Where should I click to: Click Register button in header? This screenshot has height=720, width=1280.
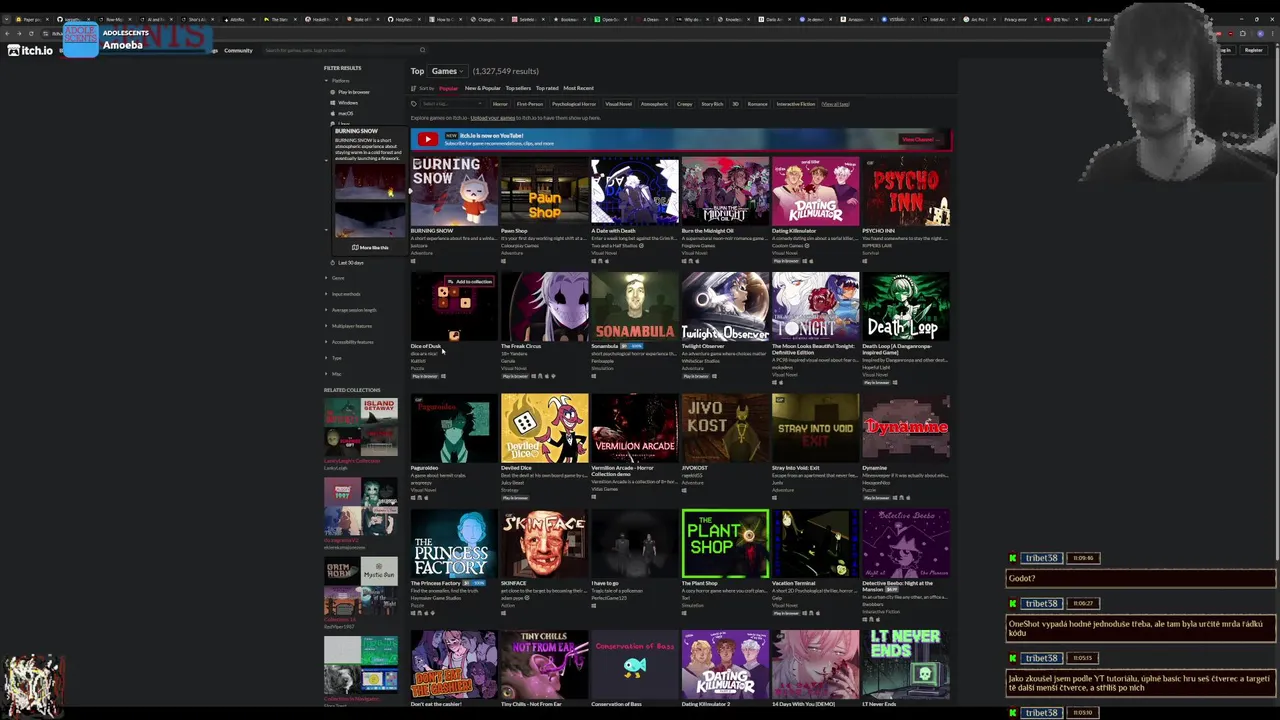pos(1252,50)
